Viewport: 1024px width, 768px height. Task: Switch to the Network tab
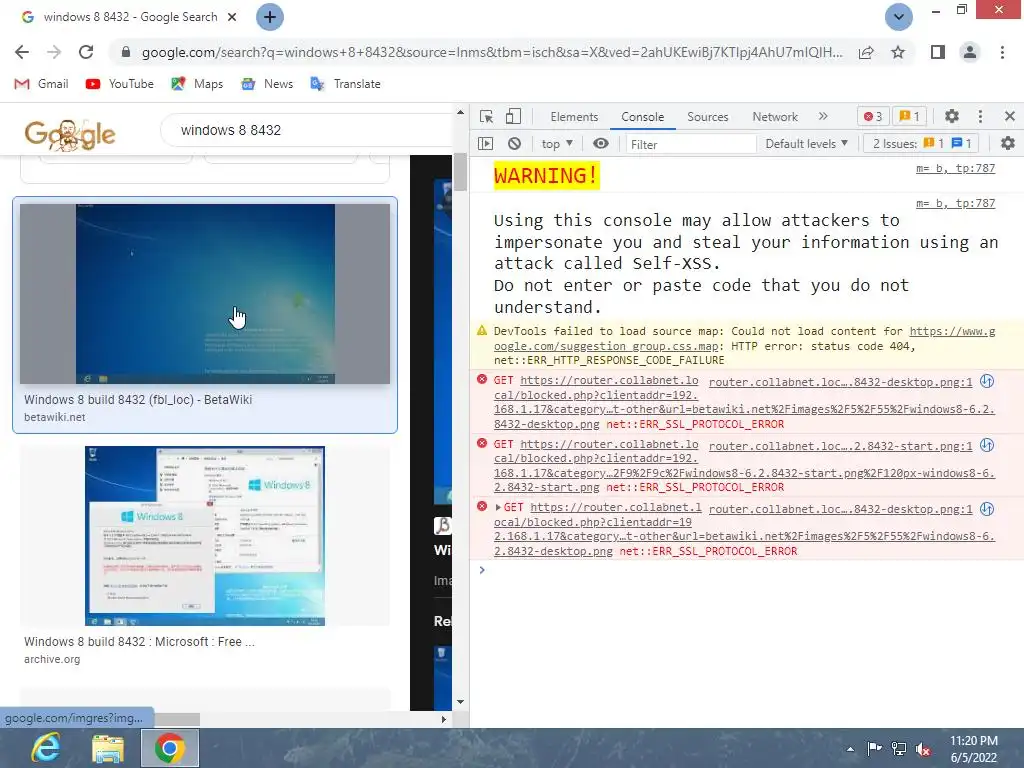[x=775, y=116]
